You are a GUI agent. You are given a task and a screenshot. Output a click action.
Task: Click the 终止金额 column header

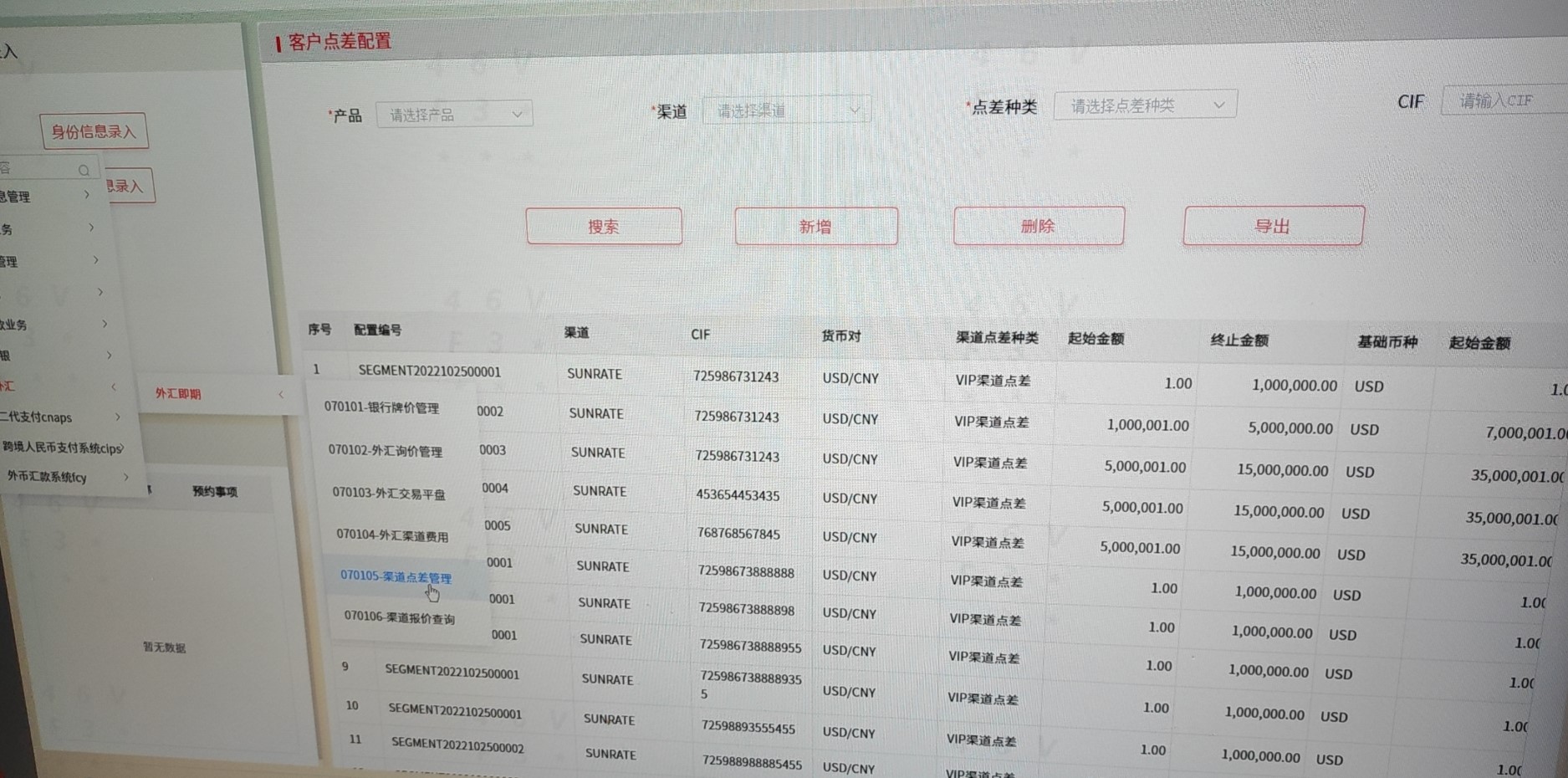(1239, 340)
